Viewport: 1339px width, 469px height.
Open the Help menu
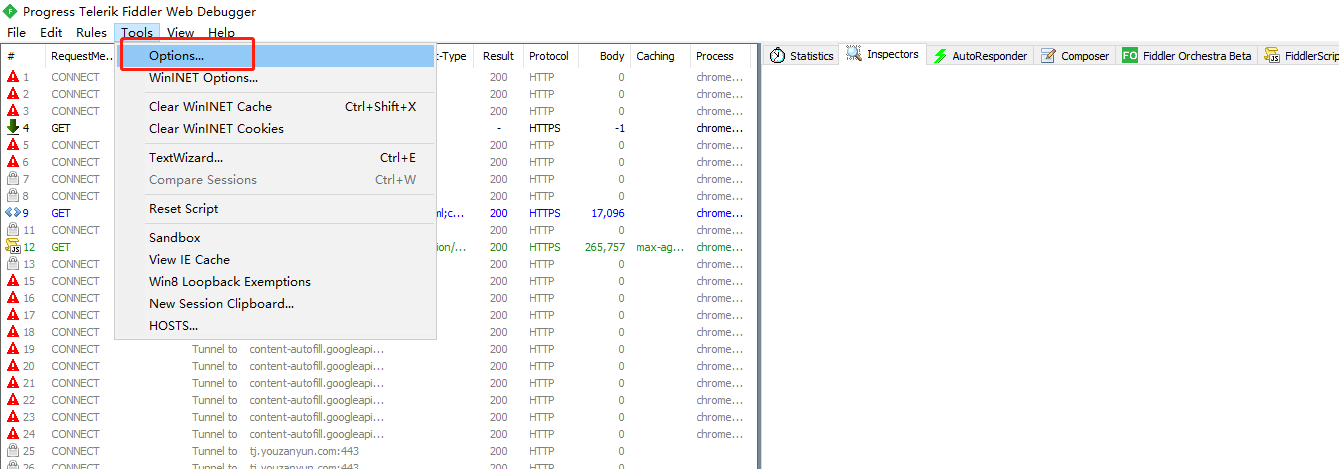point(221,32)
